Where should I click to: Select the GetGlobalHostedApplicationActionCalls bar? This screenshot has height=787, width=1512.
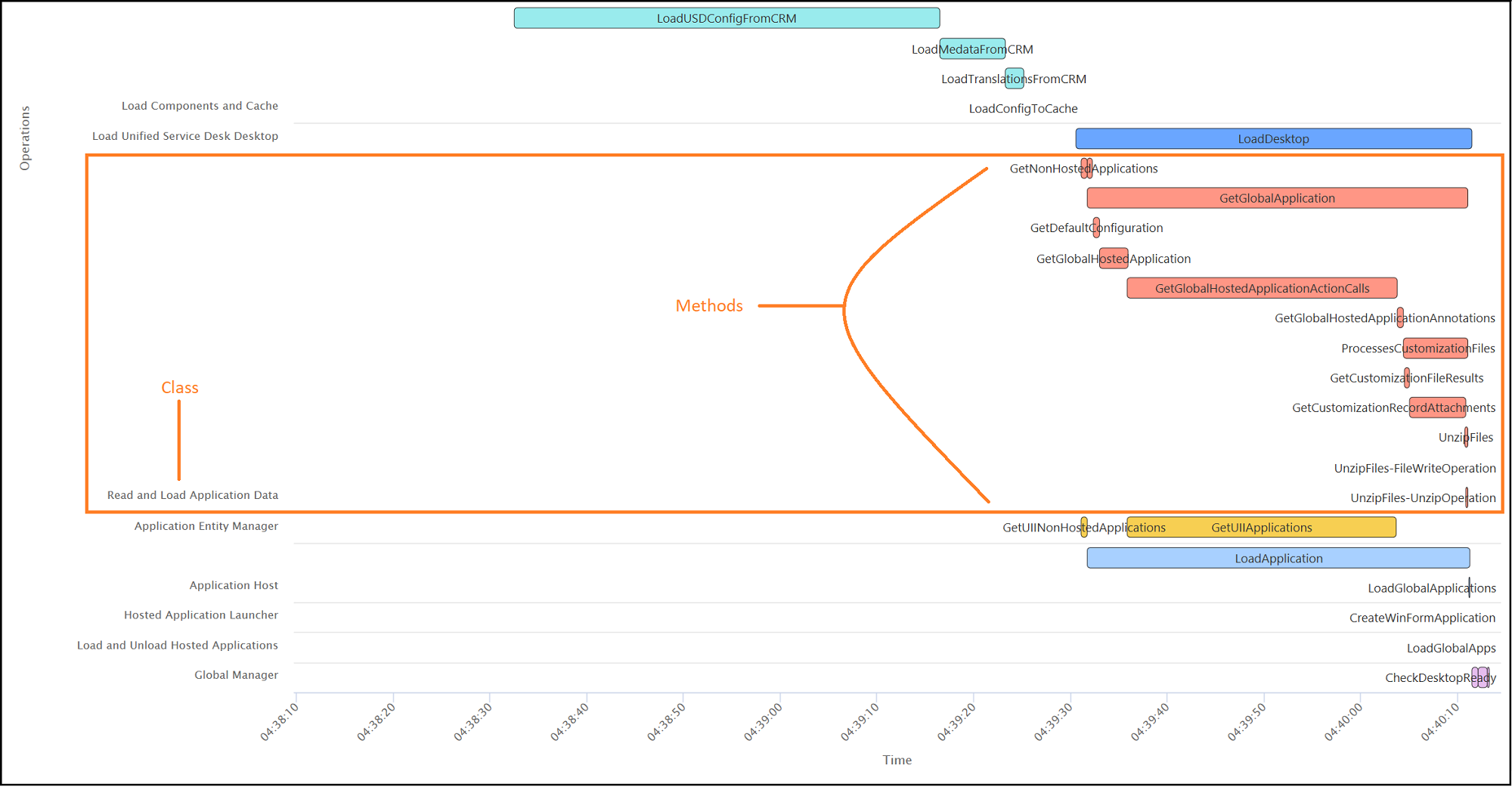(x=1262, y=288)
